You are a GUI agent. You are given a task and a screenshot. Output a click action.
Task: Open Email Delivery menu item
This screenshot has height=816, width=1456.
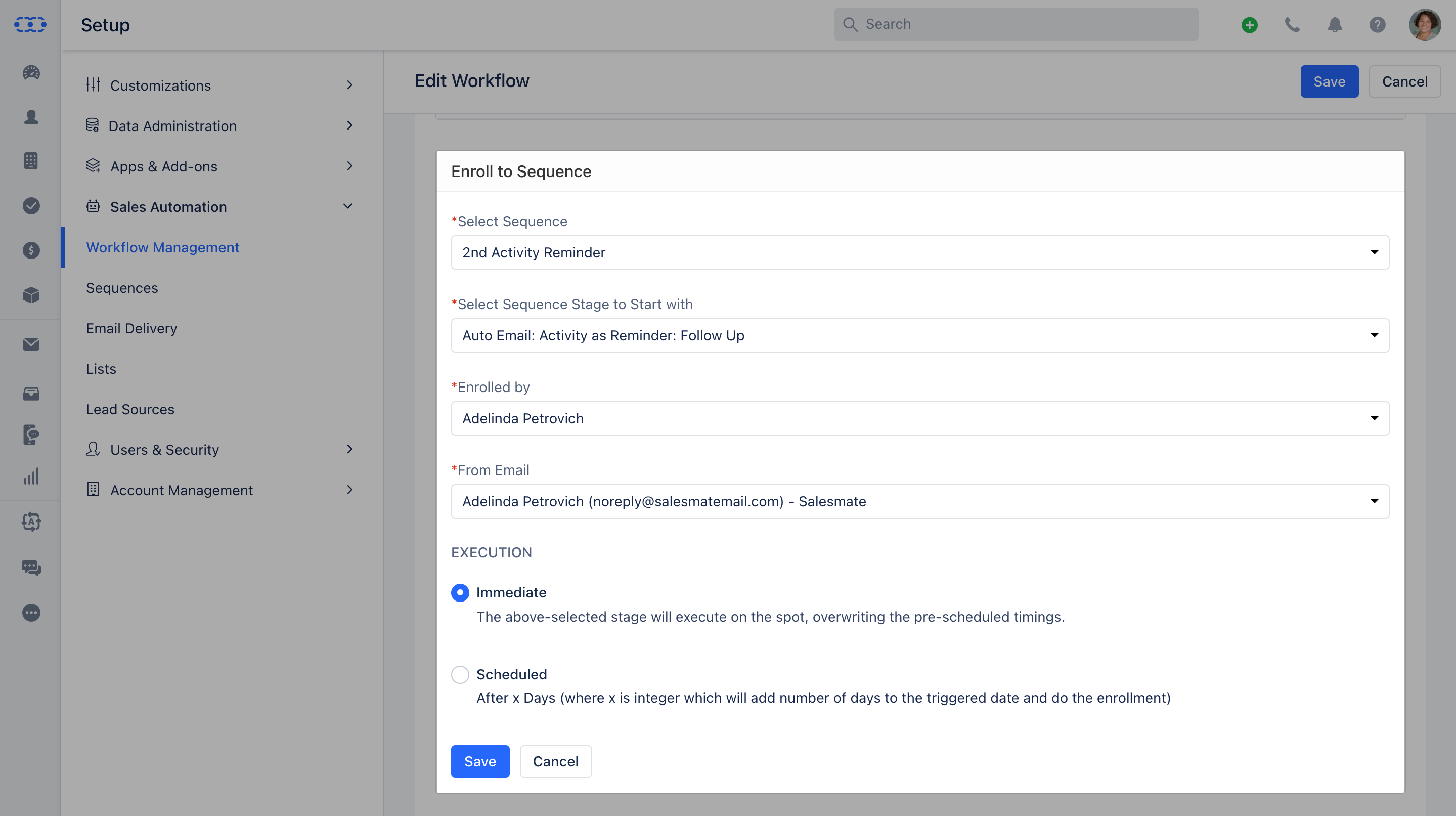pyautogui.click(x=131, y=328)
